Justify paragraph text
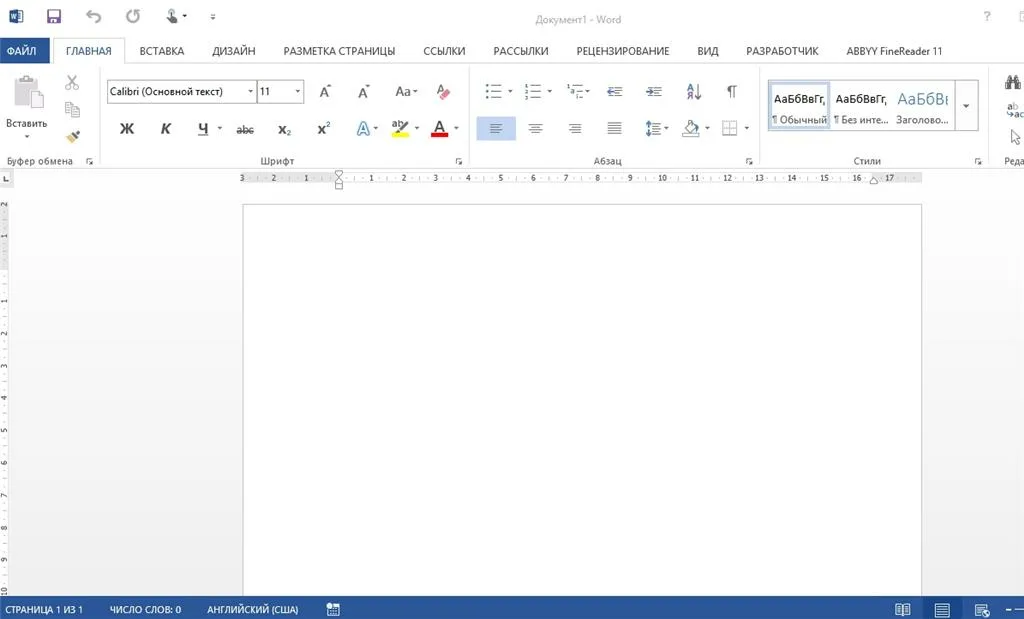 tap(615, 129)
